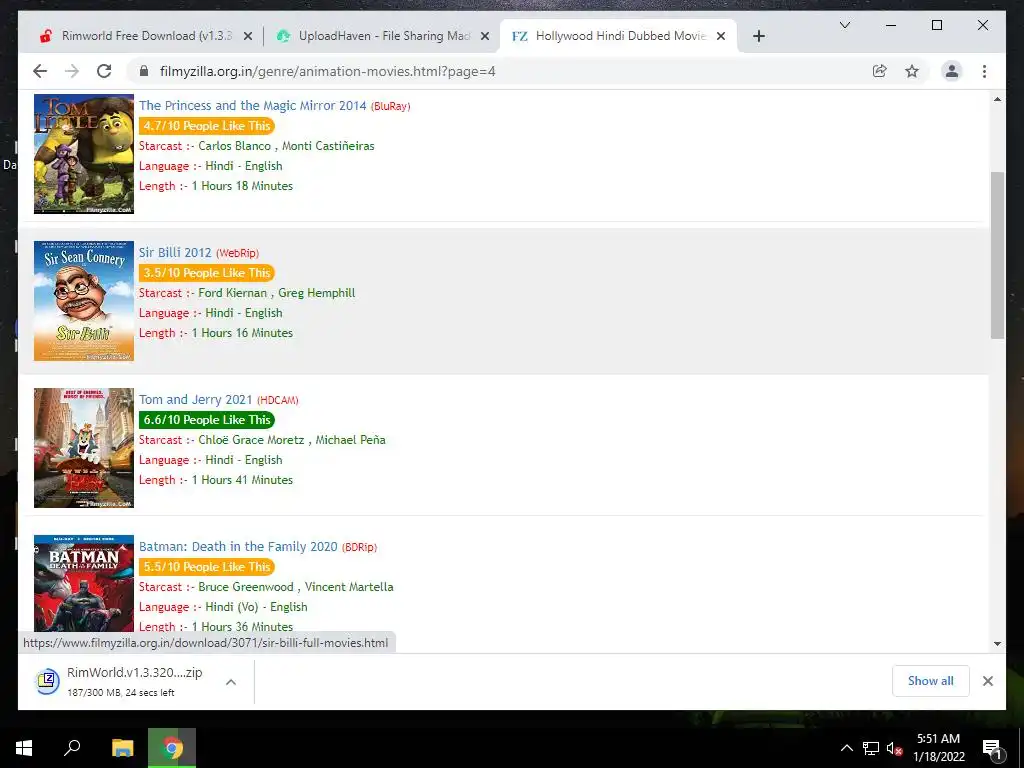Open the notification center
The image size is (1024, 768).
(993, 748)
